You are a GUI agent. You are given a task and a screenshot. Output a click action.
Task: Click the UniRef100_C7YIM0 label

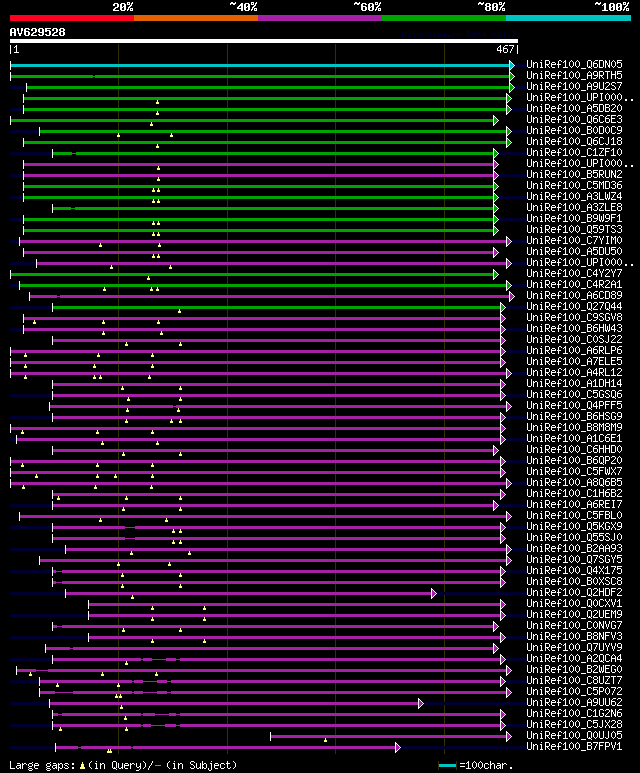574,241
